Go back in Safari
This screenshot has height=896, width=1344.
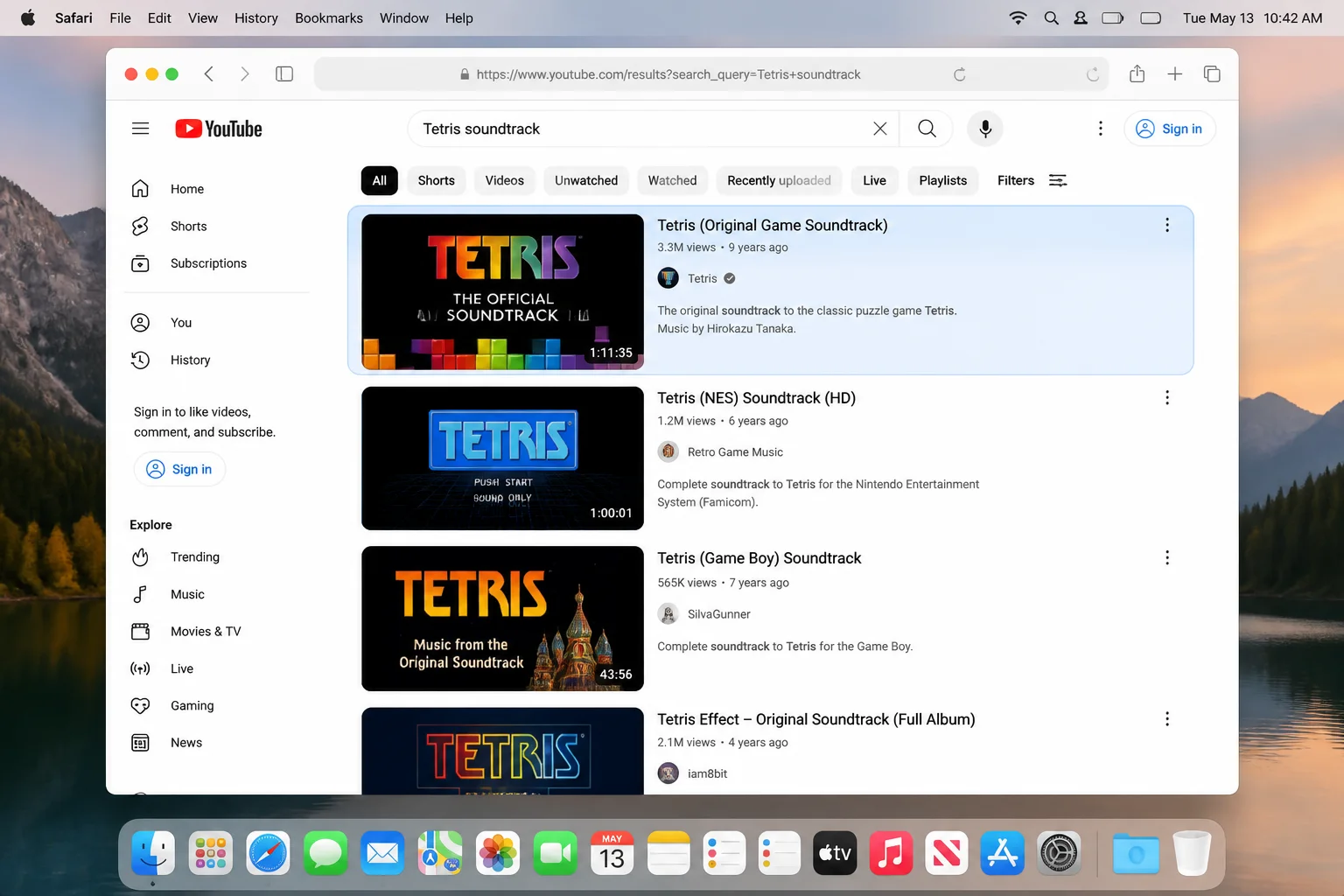click(x=209, y=74)
